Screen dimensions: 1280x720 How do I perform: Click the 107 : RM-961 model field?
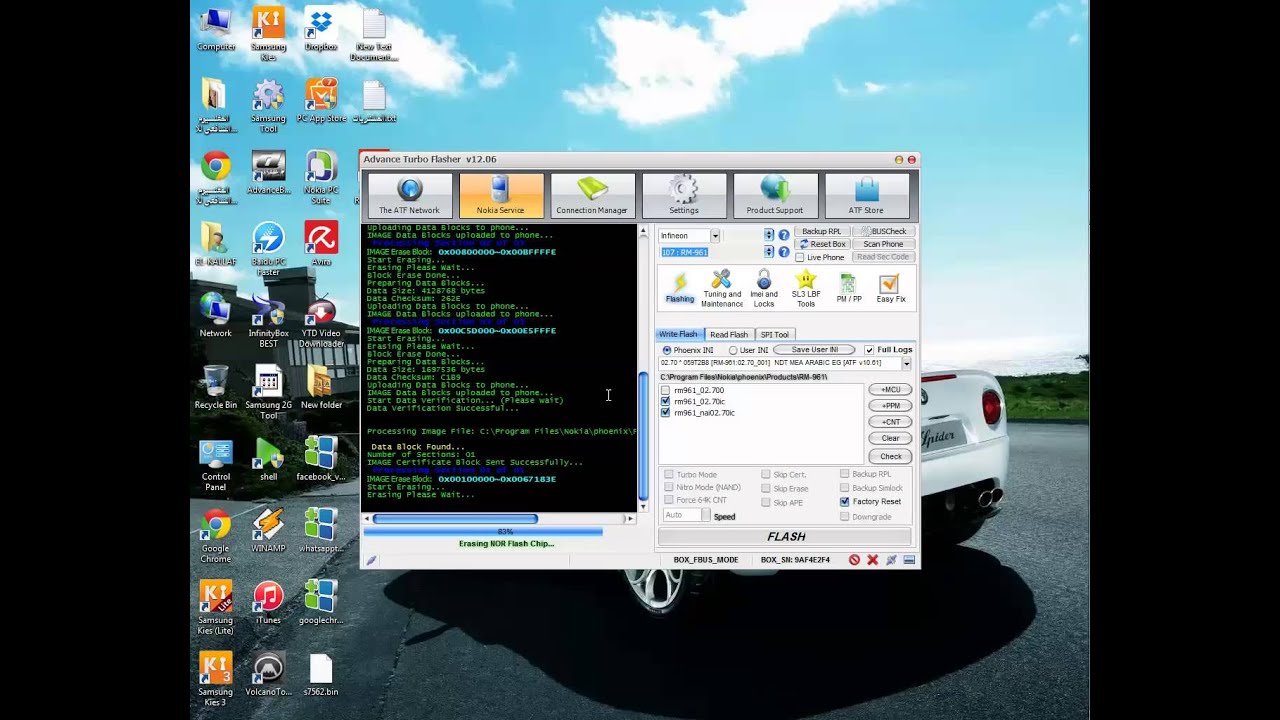(711, 252)
